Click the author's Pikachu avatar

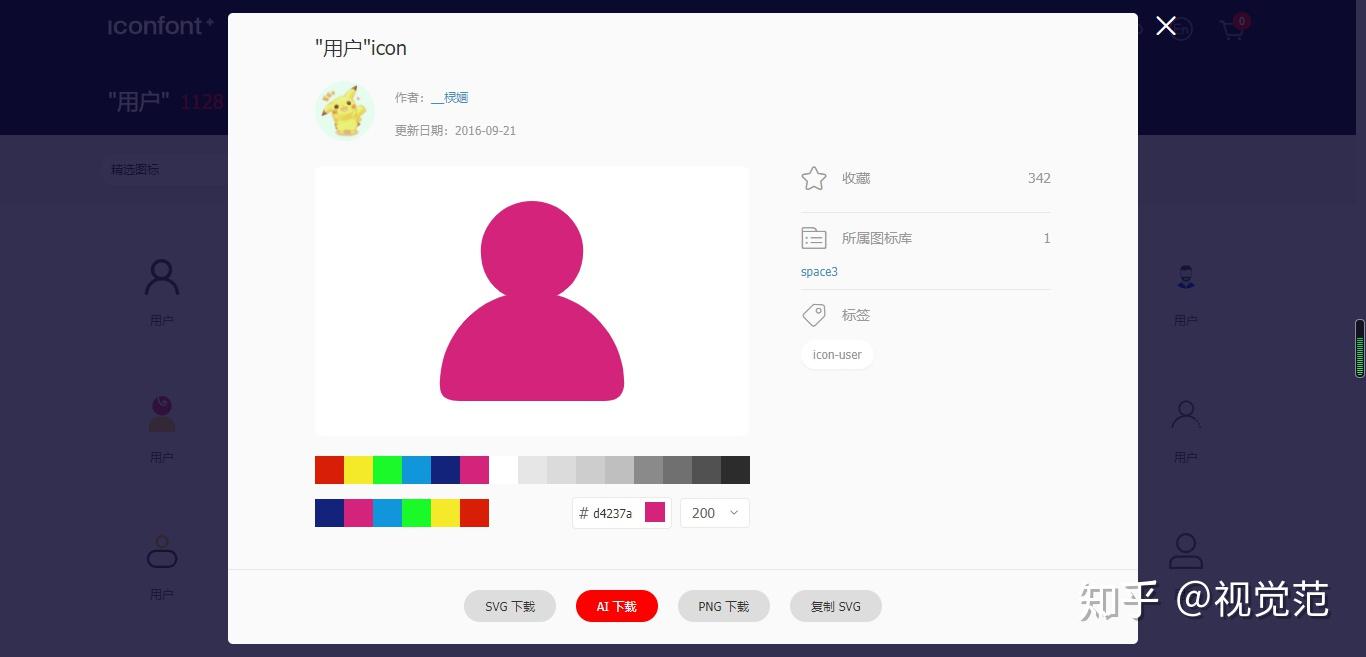click(345, 111)
